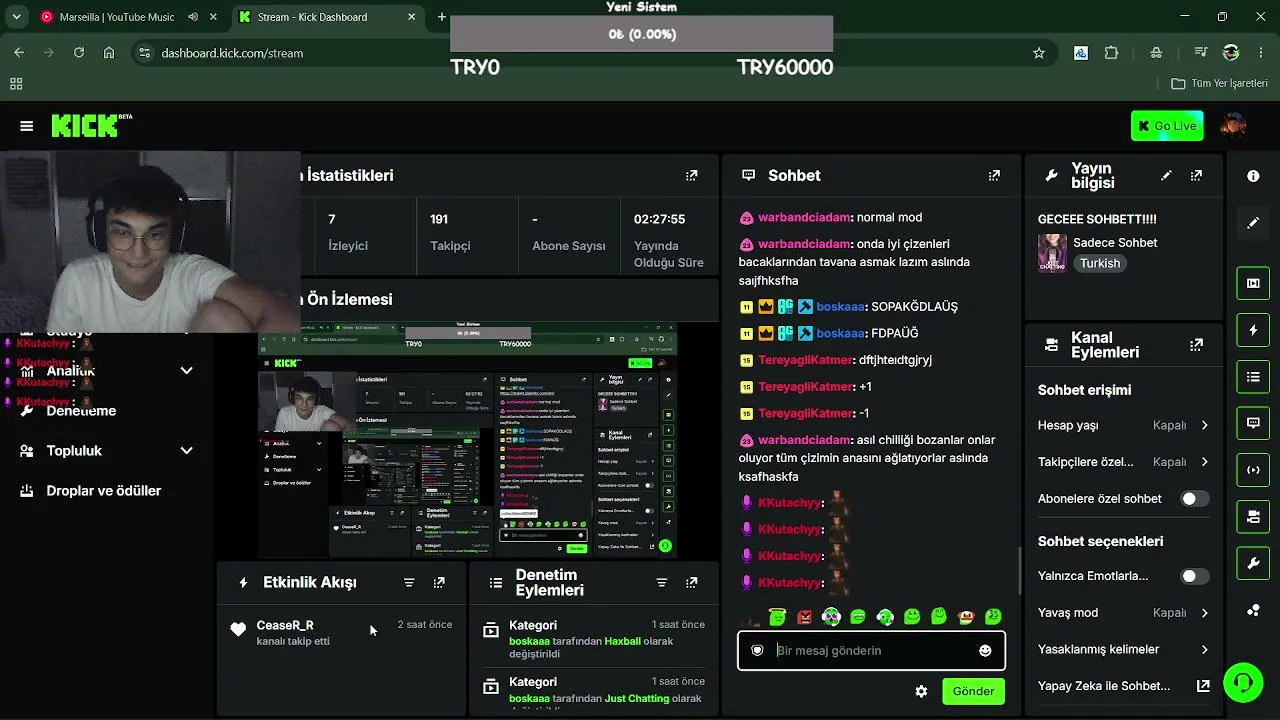Toggle the chat panel icon in right rail
The height and width of the screenshot is (720, 1280).
pyautogui.click(x=1253, y=423)
